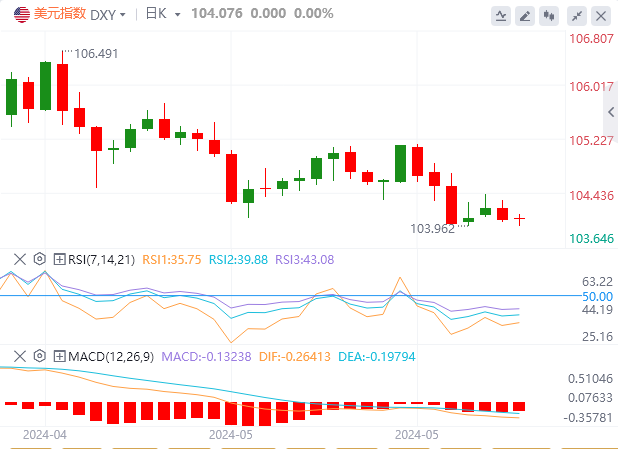Click the 106.807 price axis label
The height and width of the screenshot is (449, 618).
tap(591, 39)
